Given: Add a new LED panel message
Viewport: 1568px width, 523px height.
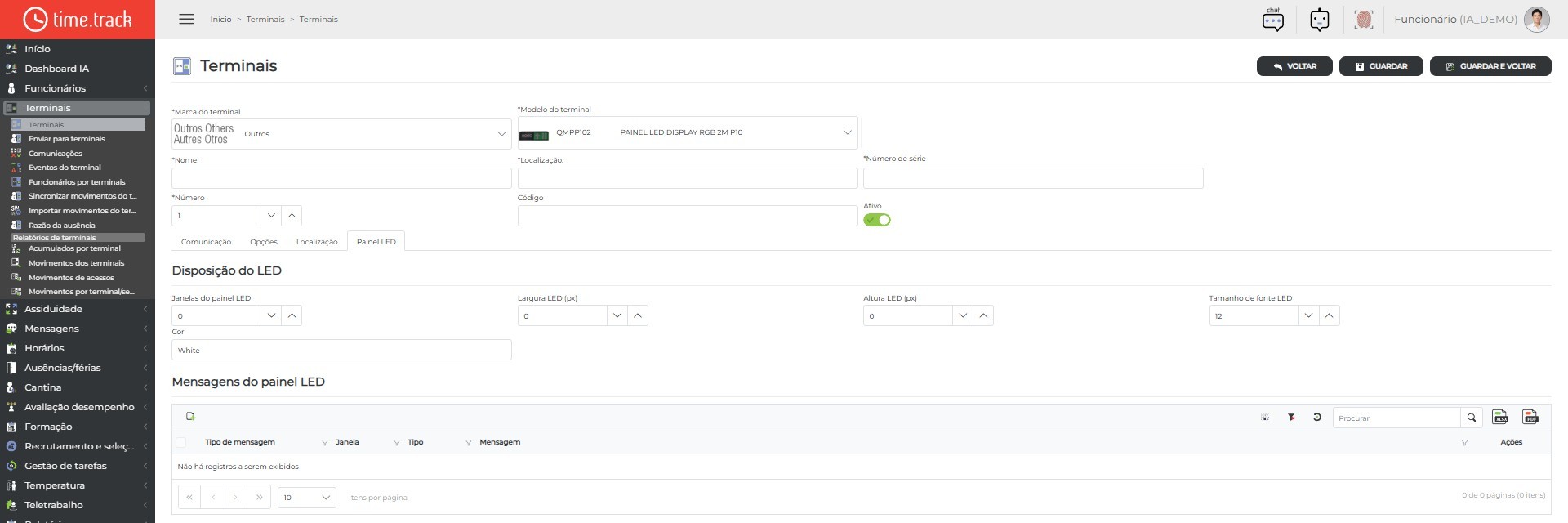Looking at the screenshot, I should click(190, 417).
